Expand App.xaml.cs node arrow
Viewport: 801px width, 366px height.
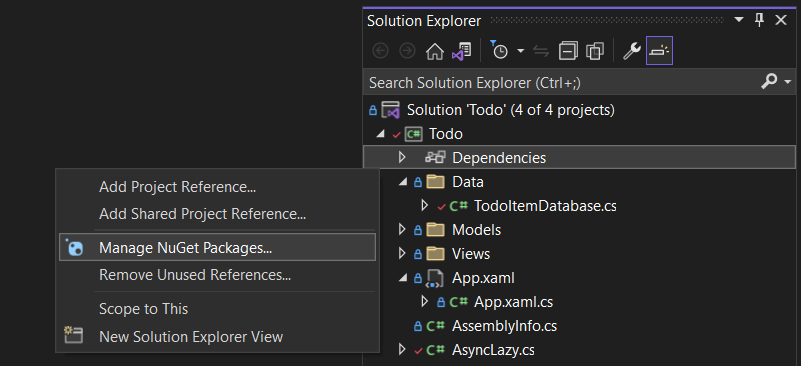tap(424, 302)
